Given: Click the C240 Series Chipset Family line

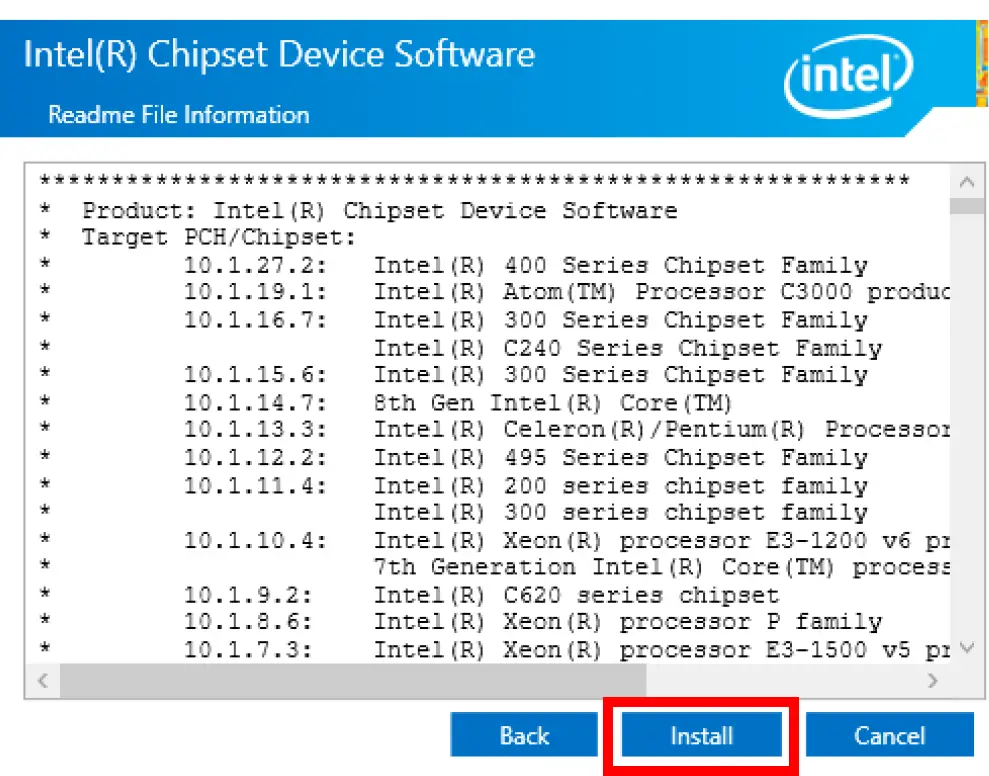Looking at the screenshot, I should pyautogui.click(x=627, y=348).
